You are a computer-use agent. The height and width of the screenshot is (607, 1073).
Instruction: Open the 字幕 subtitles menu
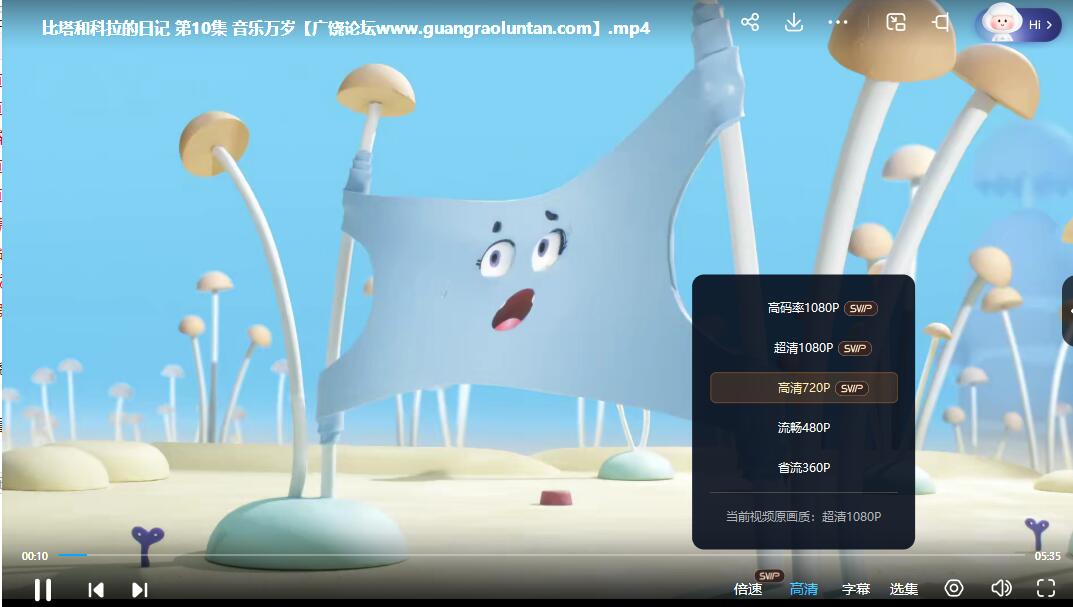click(855, 589)
